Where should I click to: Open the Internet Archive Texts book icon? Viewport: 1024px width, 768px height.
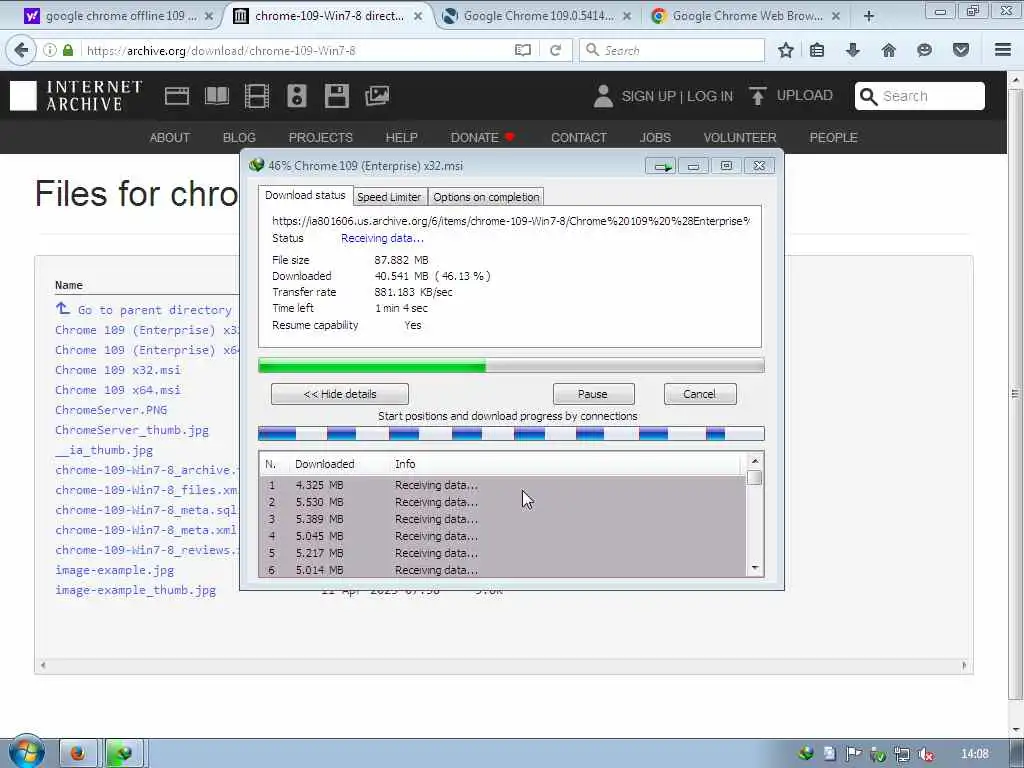pyautogui.click(x=217, y=96)
